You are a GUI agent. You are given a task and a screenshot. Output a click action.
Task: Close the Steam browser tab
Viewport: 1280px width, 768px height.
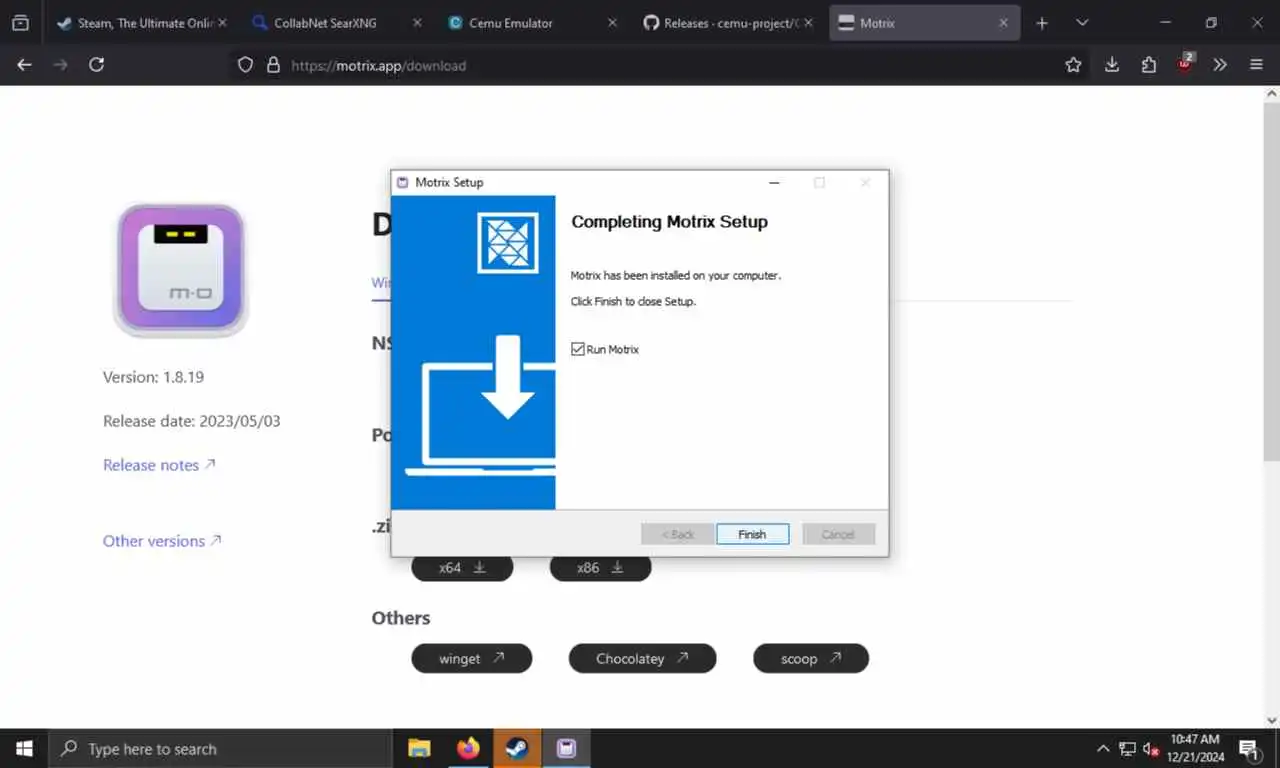tap(222, 23)
